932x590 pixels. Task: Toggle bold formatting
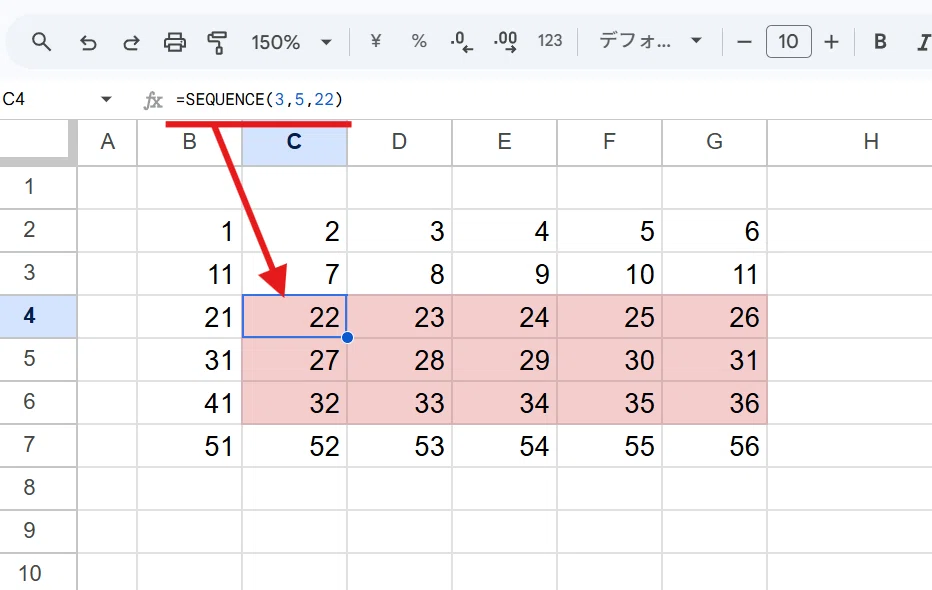click(880, 42)
